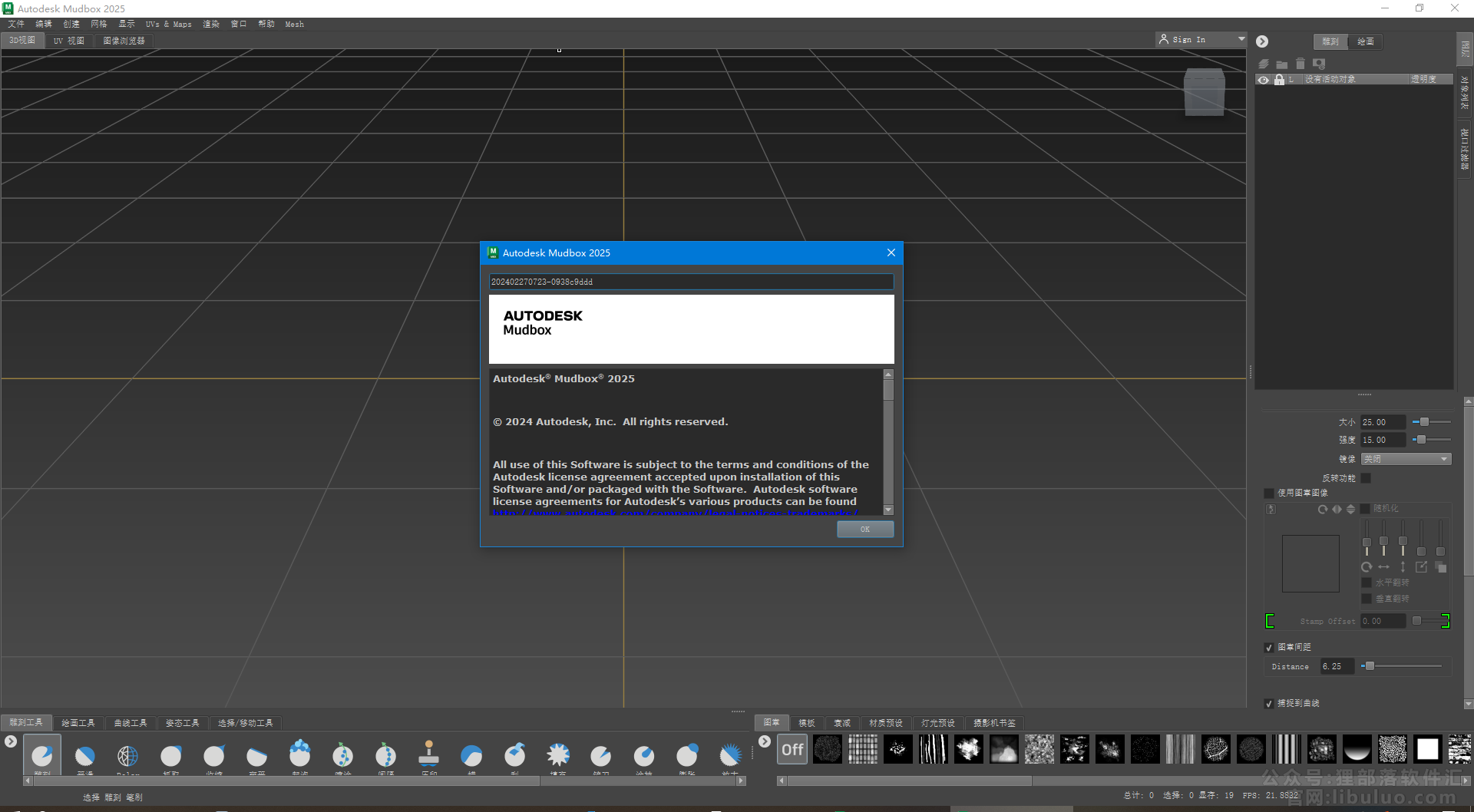The height and width of the screenshot is (812, 1474).
Task: Switch to the Curve Tools (曲线工具) tab
Action: pos(131,723)
